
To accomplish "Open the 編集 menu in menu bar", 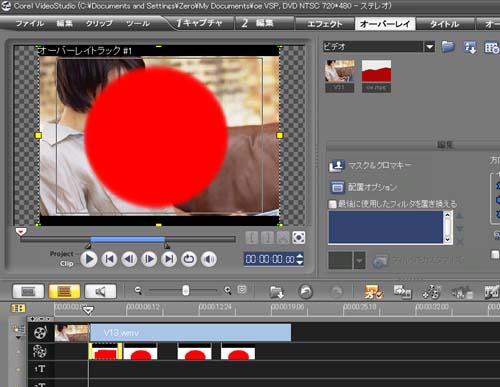I will (x=64, y=23).
